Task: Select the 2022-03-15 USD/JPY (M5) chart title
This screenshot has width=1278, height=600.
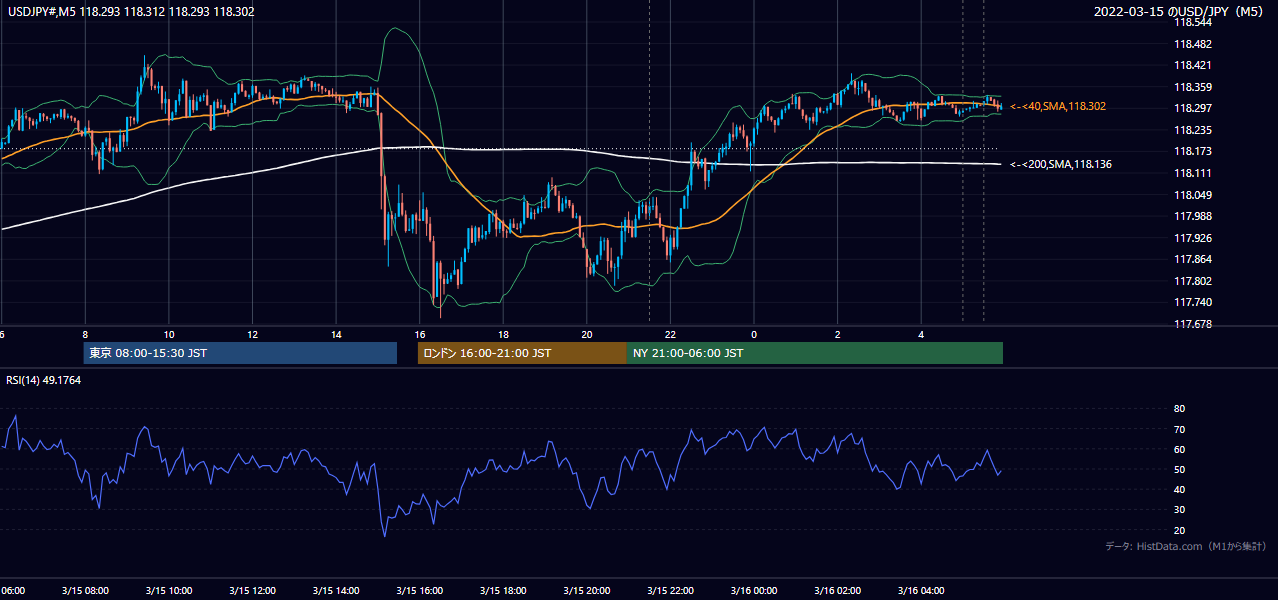Action: click(1180, 11)
